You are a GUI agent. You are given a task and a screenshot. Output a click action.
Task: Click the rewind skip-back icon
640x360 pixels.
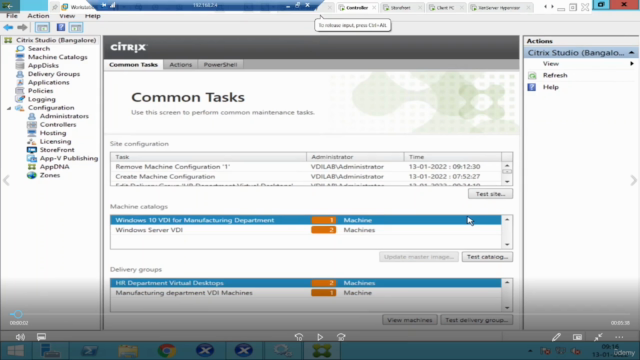299,337
